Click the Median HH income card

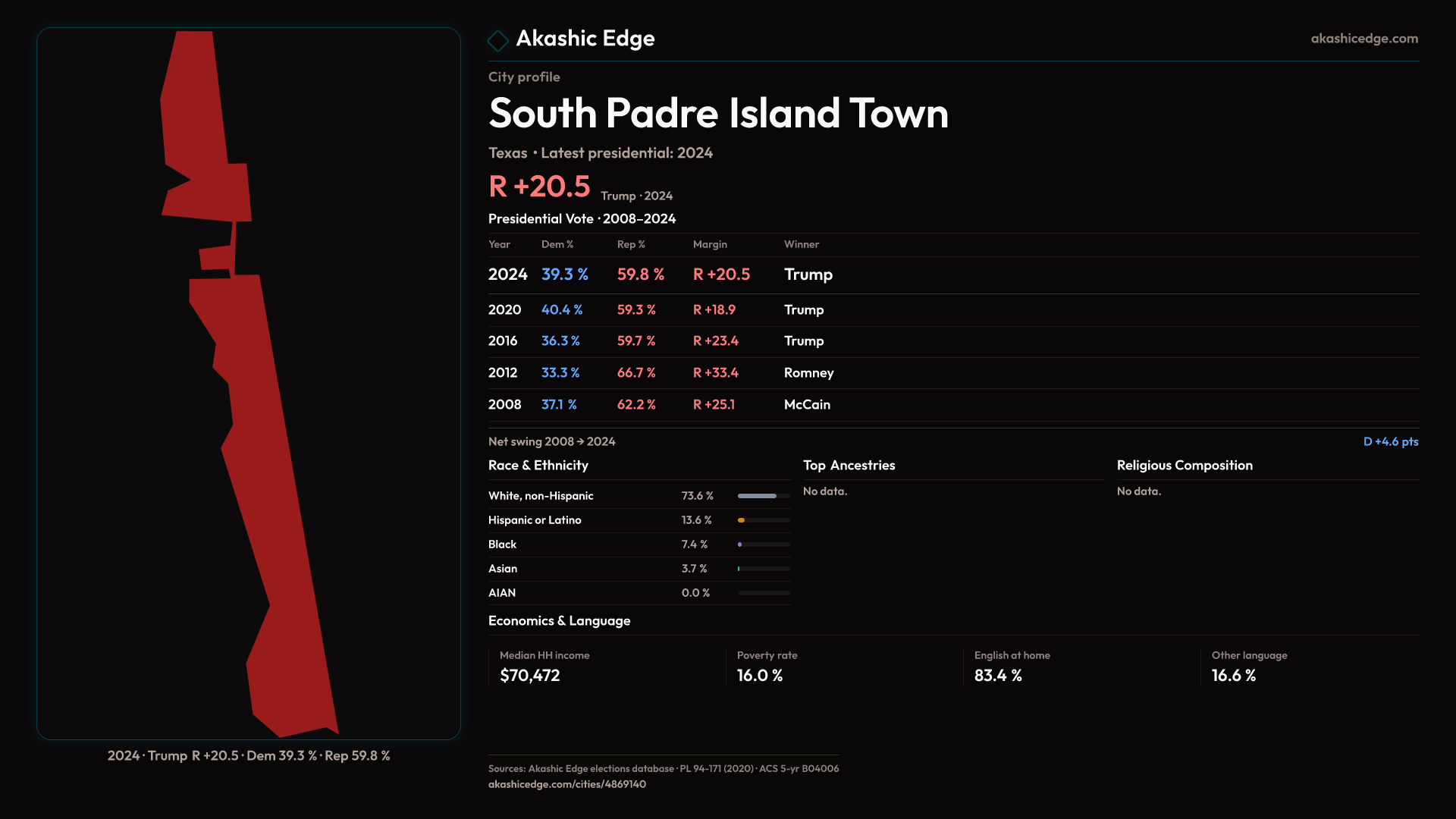point(544,667)
